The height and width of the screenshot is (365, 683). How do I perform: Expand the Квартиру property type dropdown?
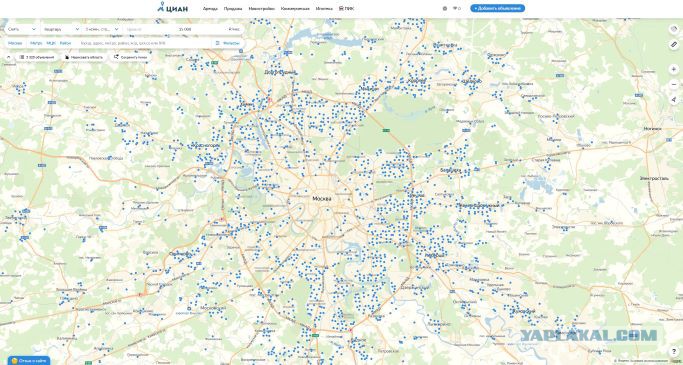tap(61, 29)
